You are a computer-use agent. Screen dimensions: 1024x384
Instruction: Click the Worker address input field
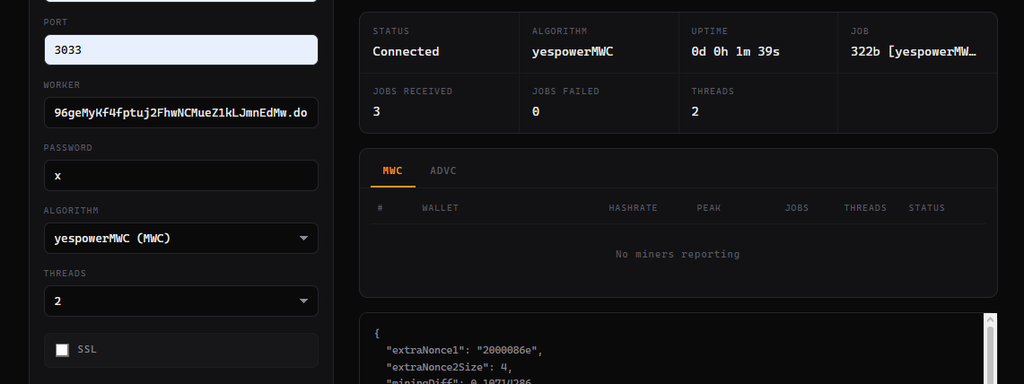pos(181,112)
